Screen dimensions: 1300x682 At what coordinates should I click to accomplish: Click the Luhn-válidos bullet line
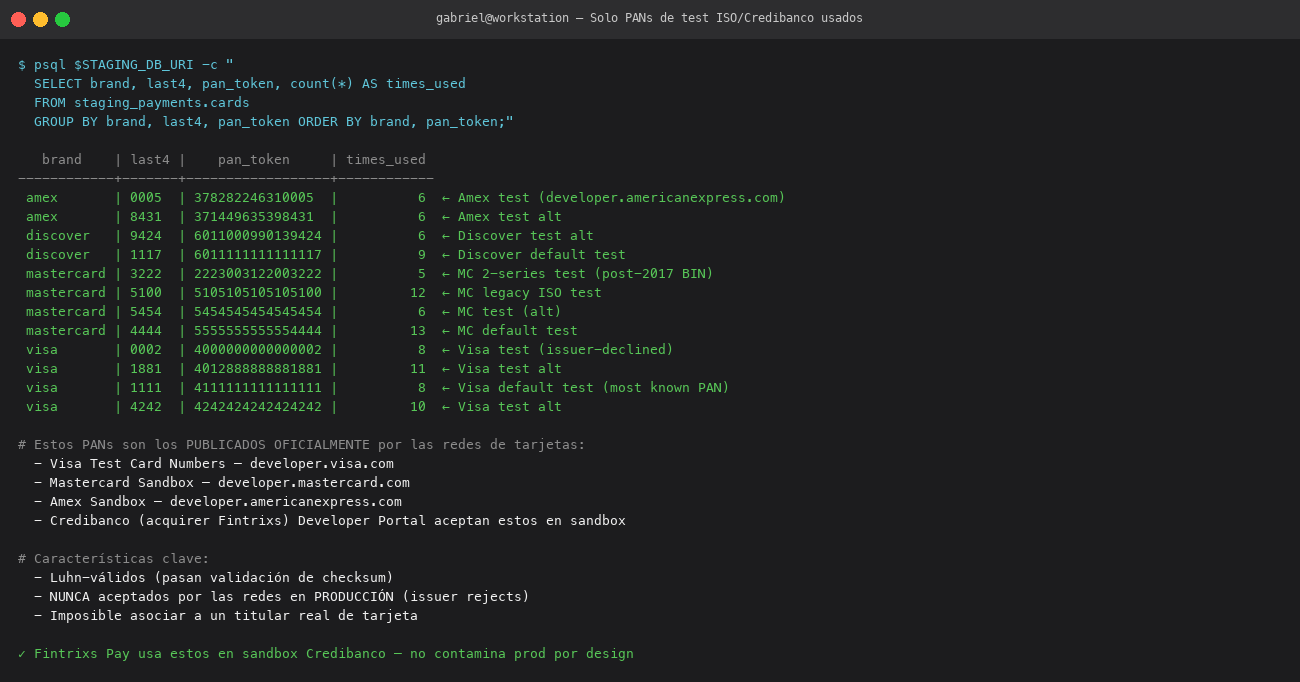point(214,578)
